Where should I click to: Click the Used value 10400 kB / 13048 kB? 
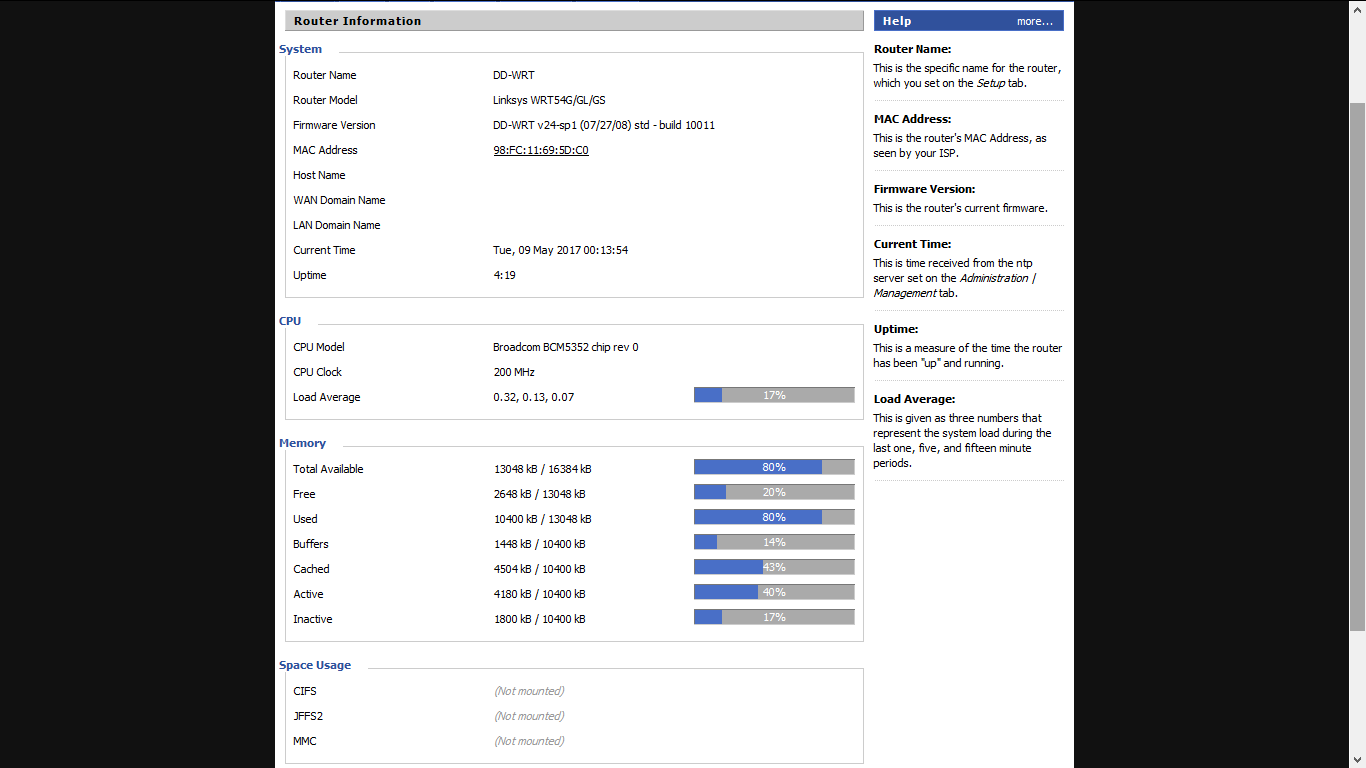tap(543, 519)
